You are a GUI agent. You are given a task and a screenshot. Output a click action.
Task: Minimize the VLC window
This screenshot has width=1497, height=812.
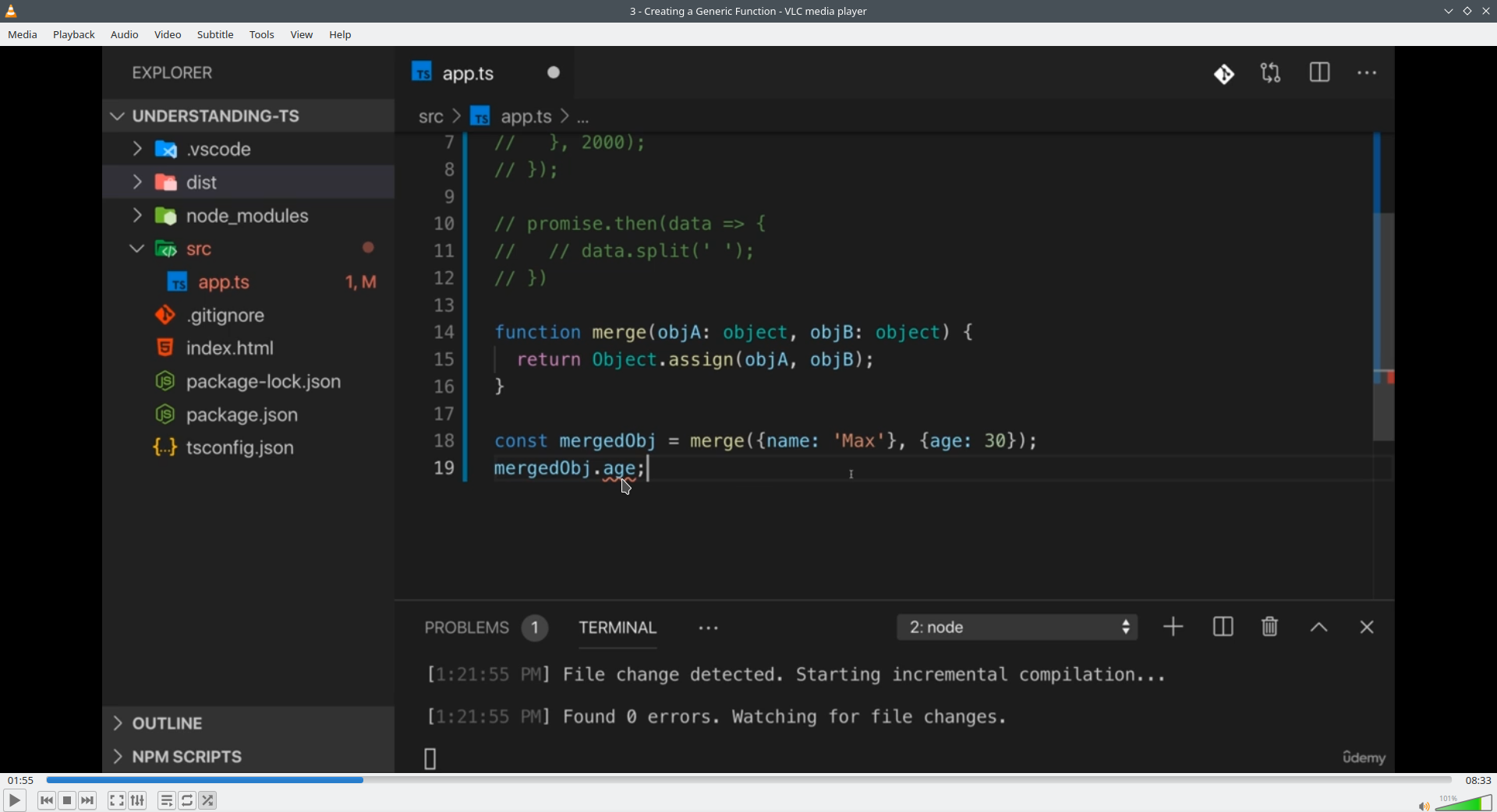(x=1448, y=11)
